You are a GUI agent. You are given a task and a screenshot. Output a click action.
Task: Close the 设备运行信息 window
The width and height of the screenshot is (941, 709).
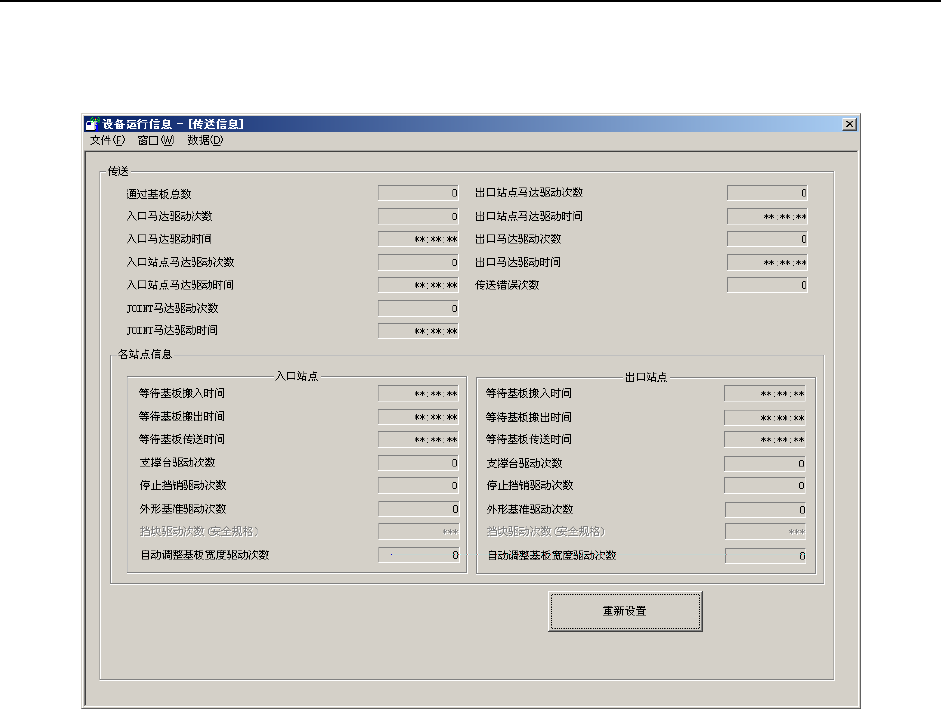pos(849,124)
